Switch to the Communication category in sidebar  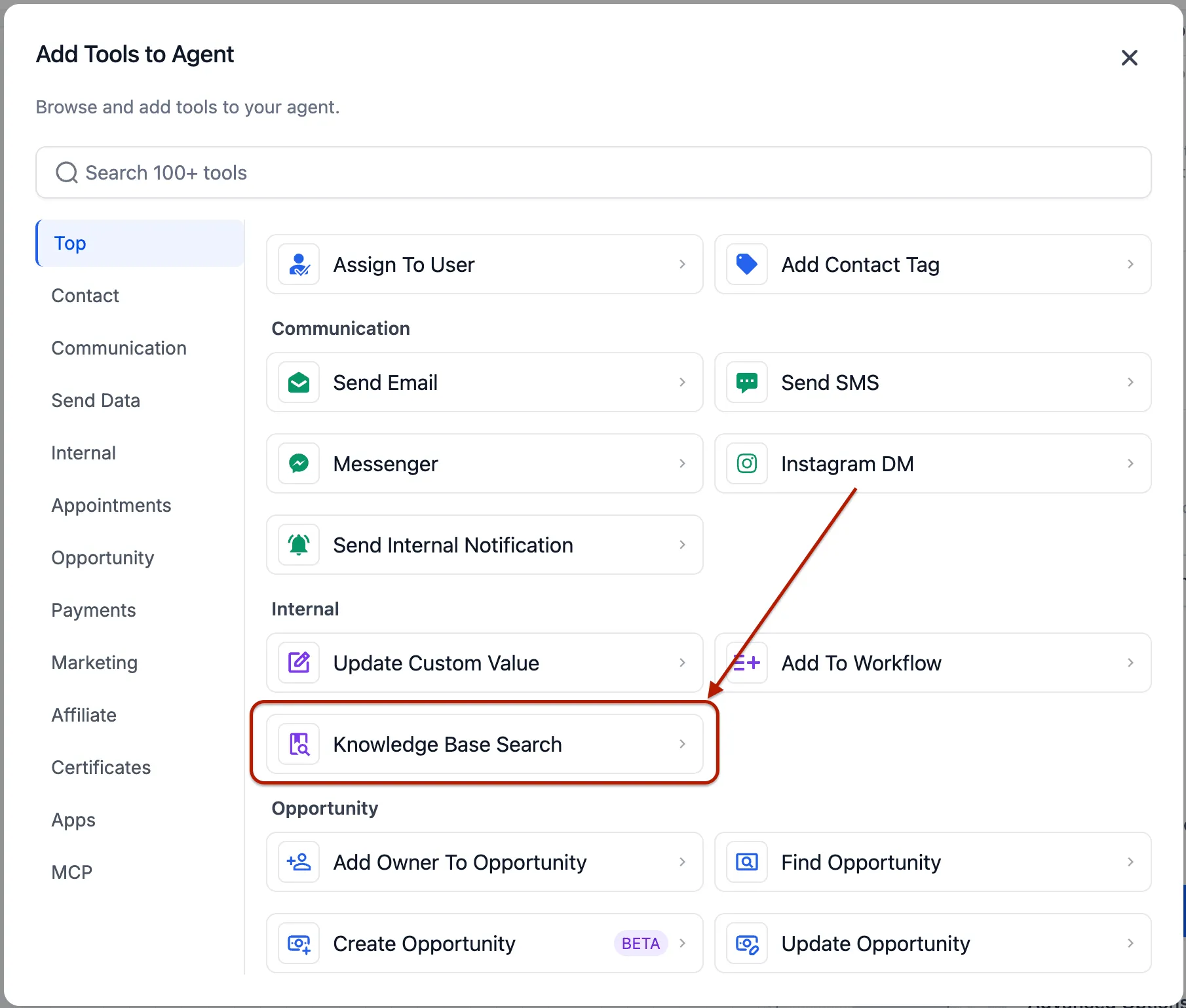140,348
